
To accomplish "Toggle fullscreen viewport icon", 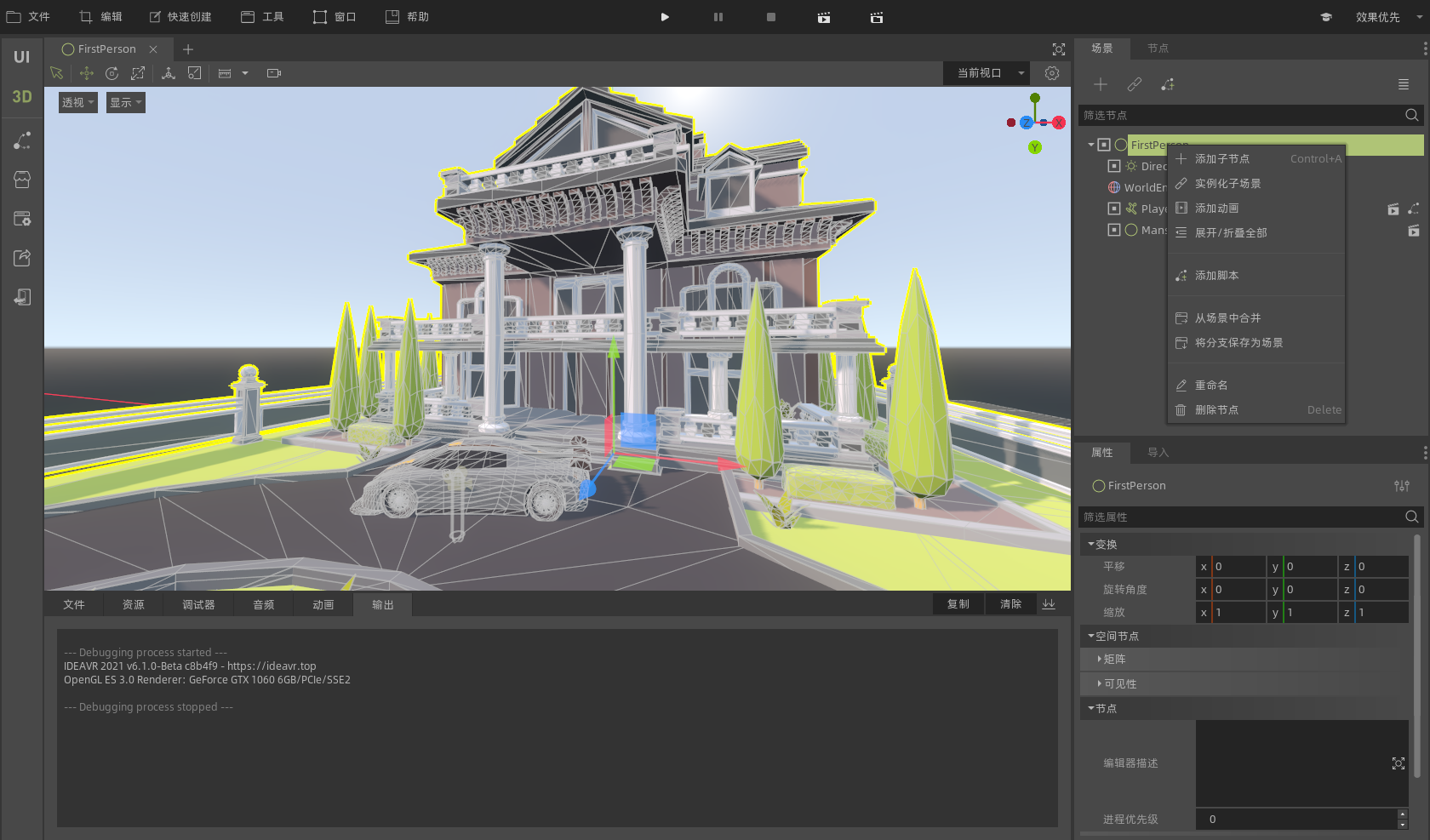I will point(1059,49).
